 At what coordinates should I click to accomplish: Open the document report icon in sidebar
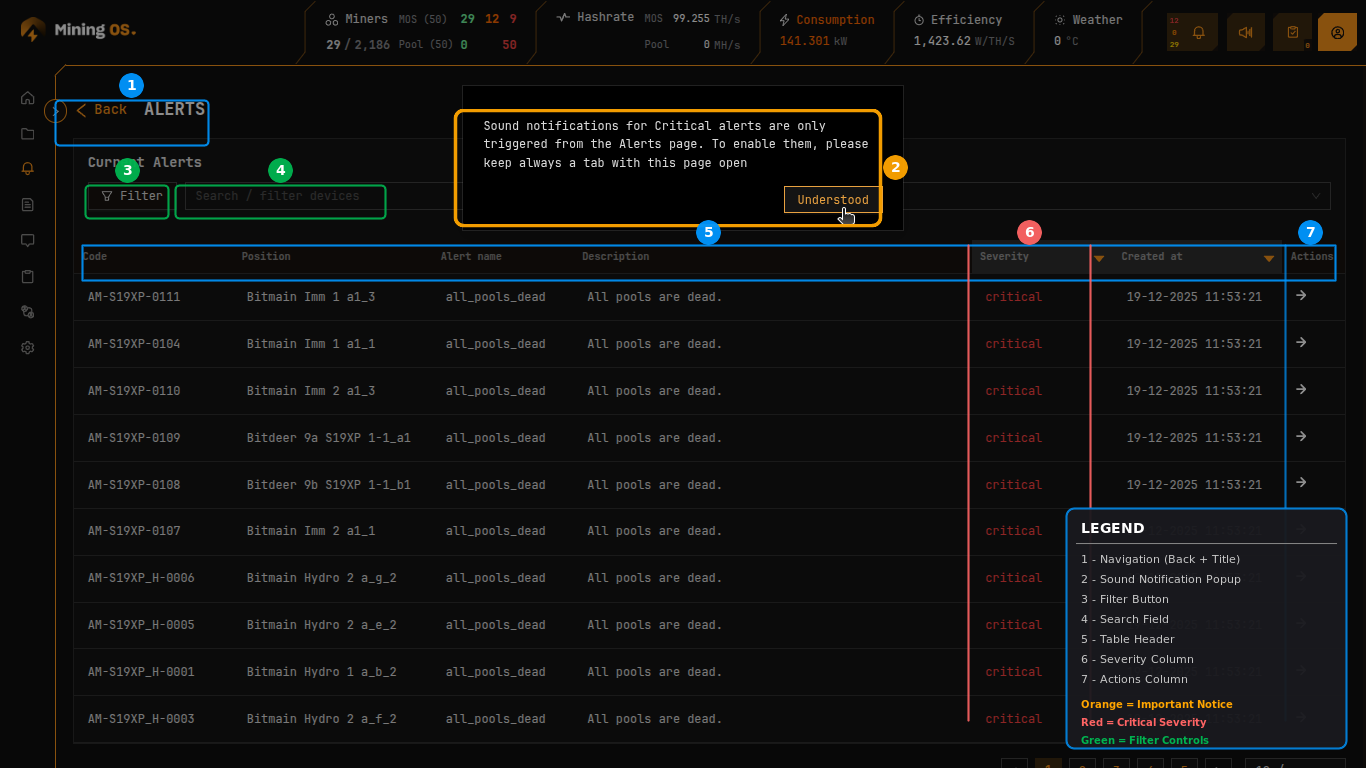point(28,205)
